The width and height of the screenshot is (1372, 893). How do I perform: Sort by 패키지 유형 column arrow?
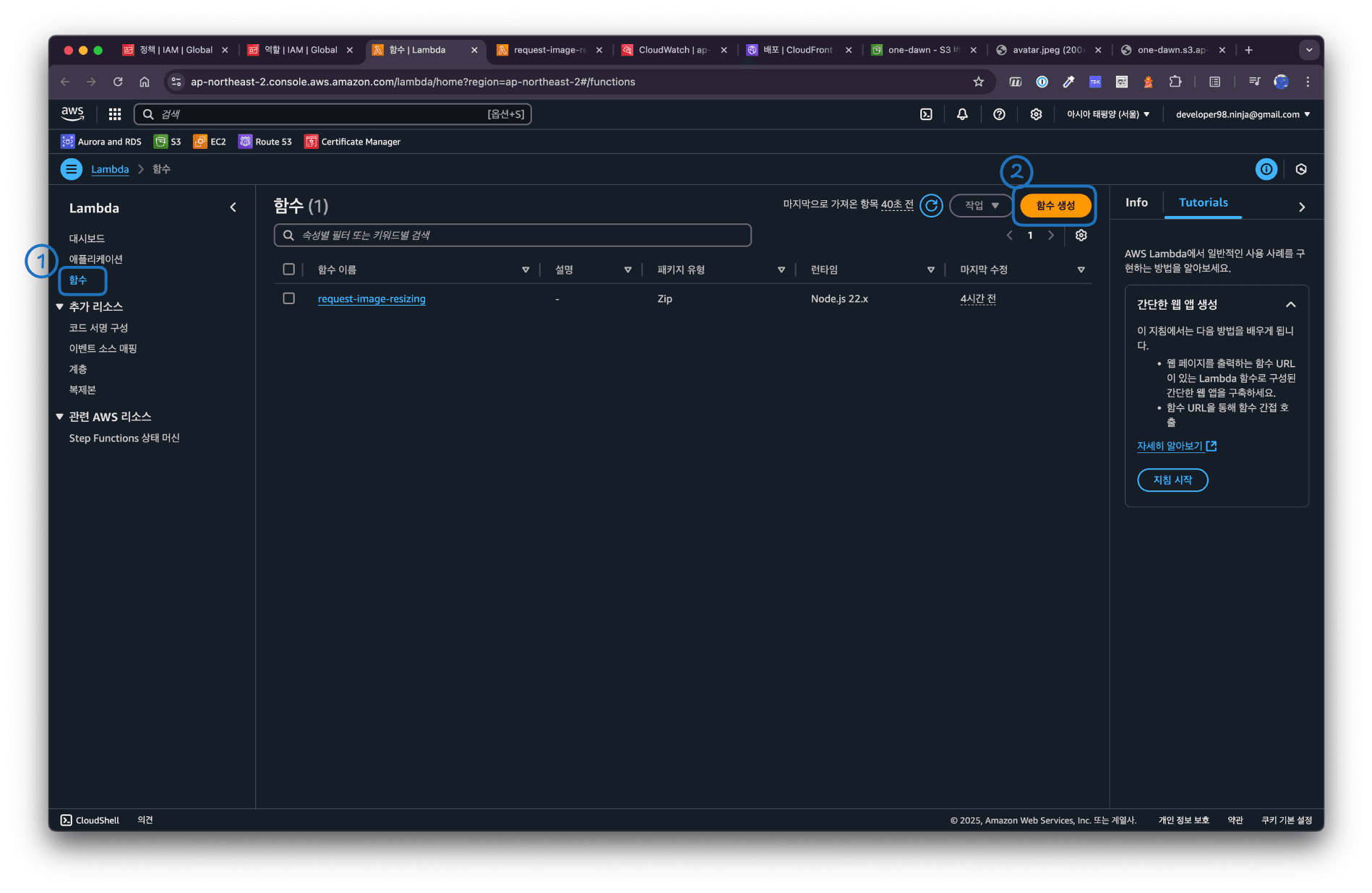click(x=781, y=269)
